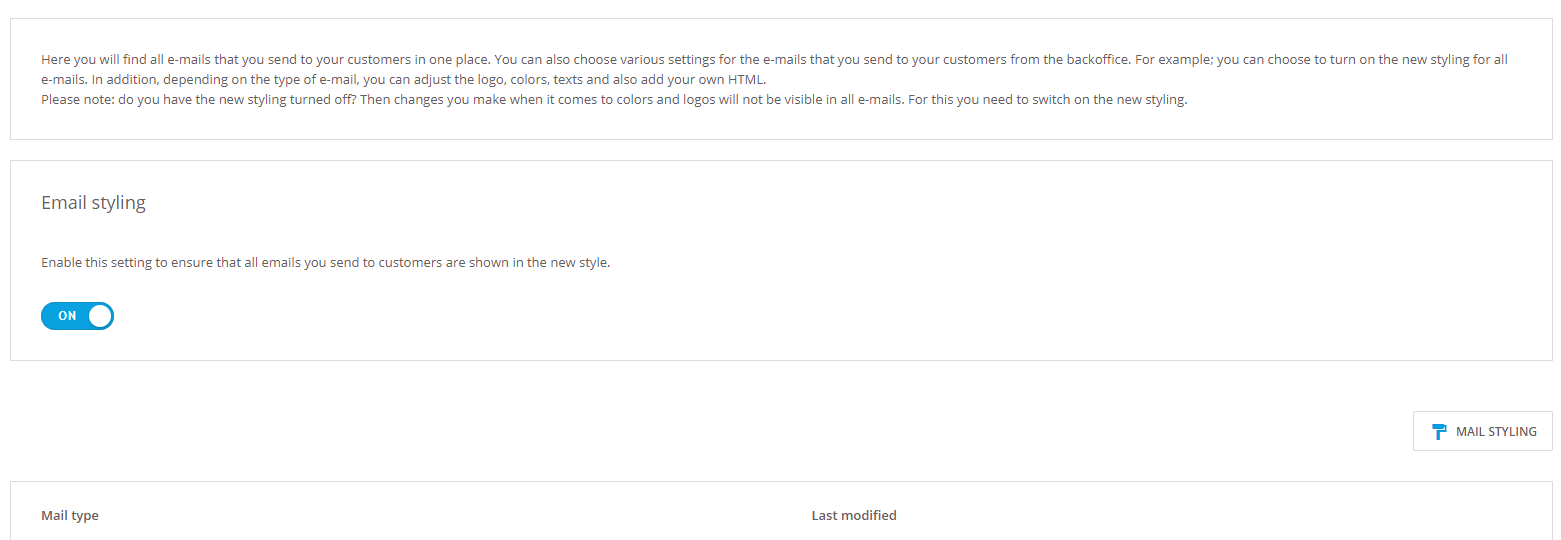Sort by the Mail type column header
The height and width of the screenshot is (540, 1561).
(70, 516)
